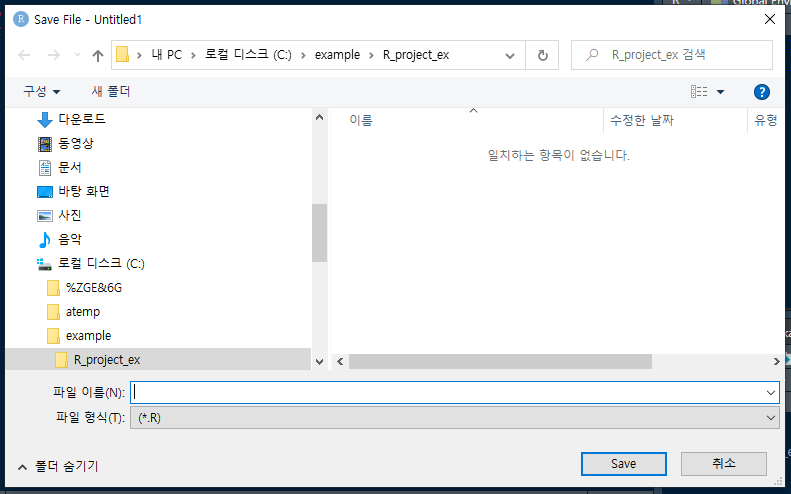Select the 'example' folder in tree
Image resolution: width=791 pixels, height=494 pixels.
(x=88, y=336)
